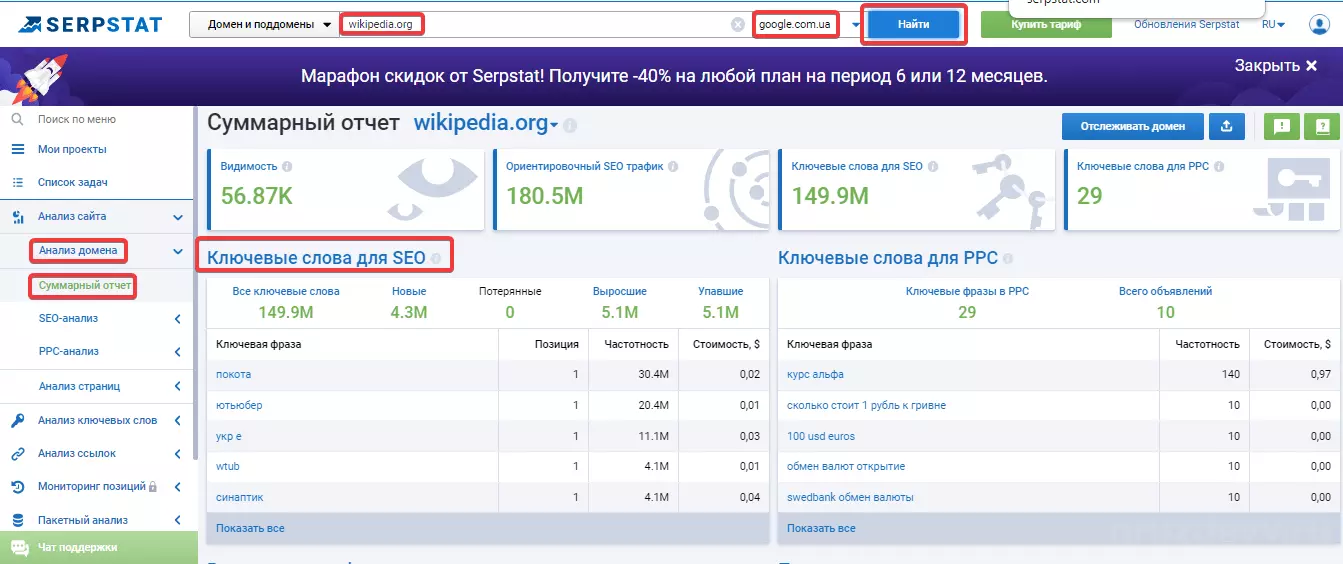The width and height of the screenshot is (1343, 564).
Task: Open the Обновления Serpstat link
Action: pyautogui.click(x=1187, y=25)
